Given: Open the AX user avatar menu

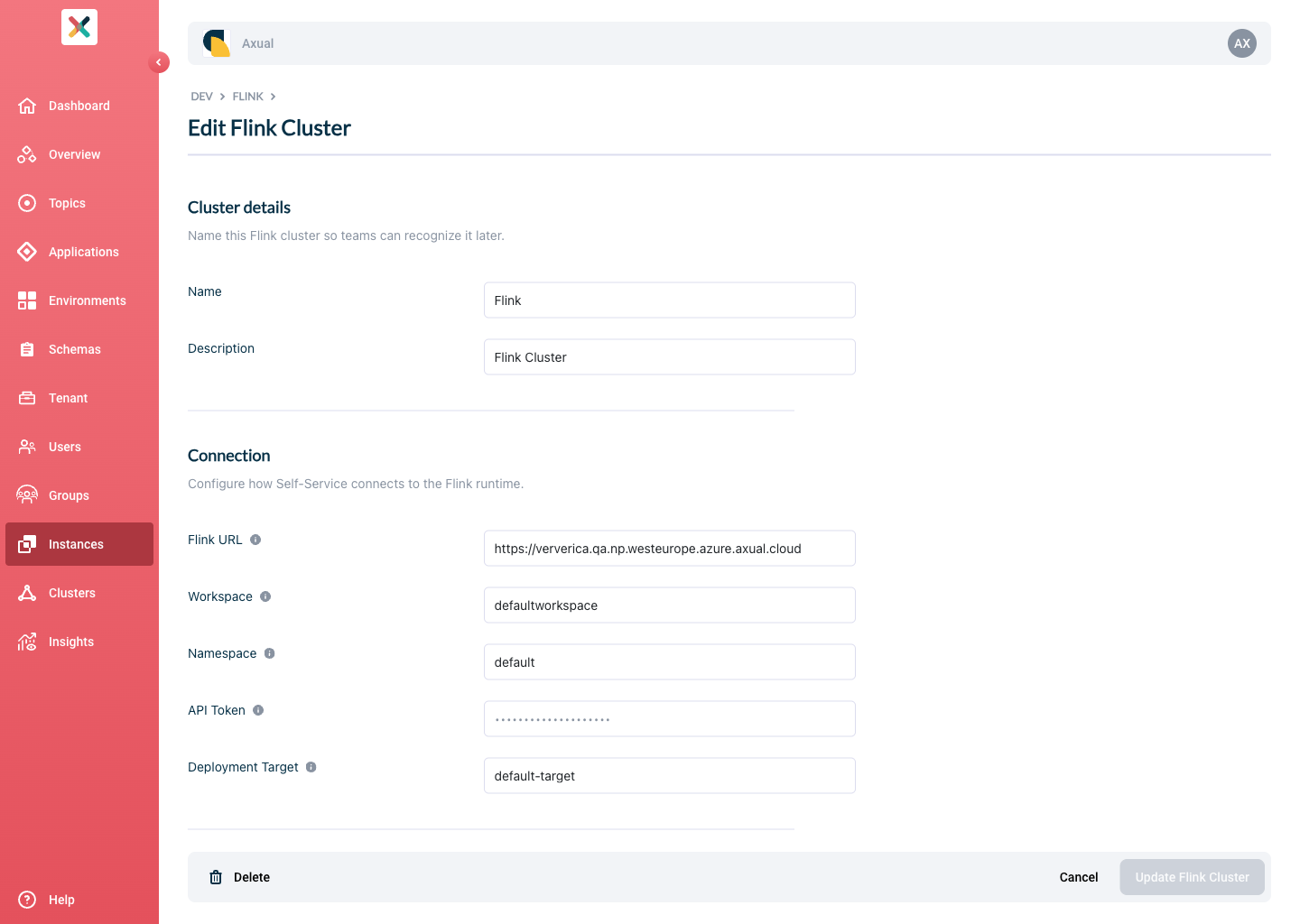Looking at the screenshot, I should tap(1242, 43).
